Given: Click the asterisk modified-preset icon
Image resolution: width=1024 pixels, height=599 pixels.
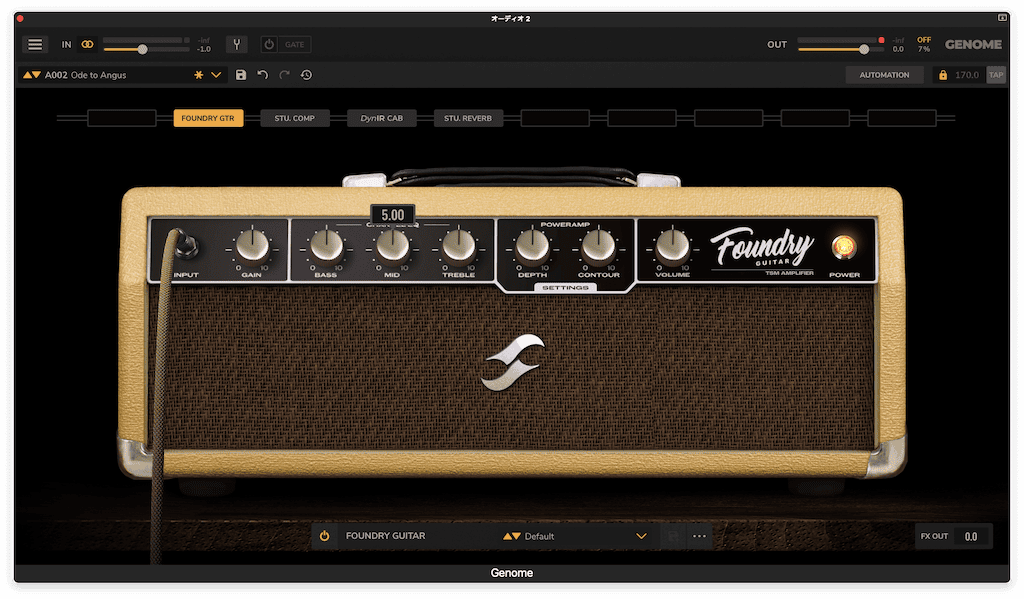Looking at the screenshot, I should [199, 75].
